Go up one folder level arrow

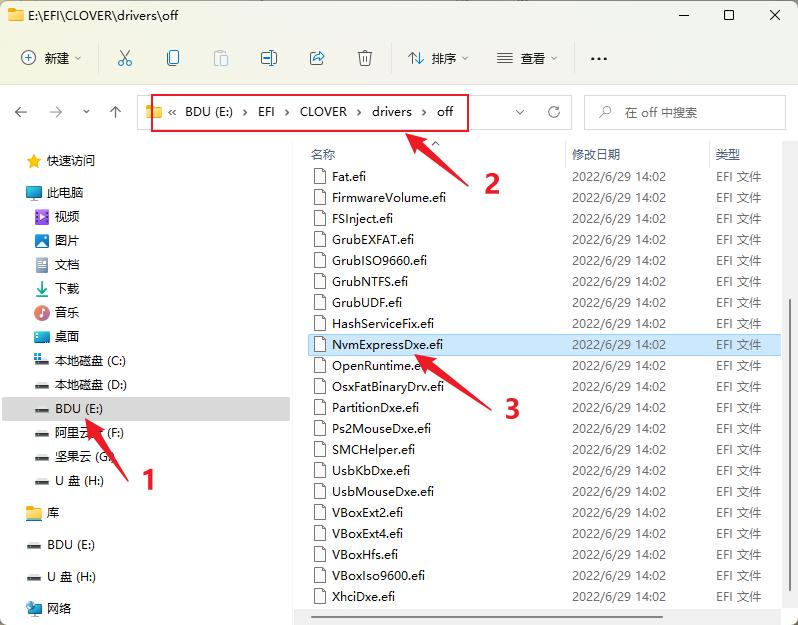pyautogui.click(x=115, y=112)
